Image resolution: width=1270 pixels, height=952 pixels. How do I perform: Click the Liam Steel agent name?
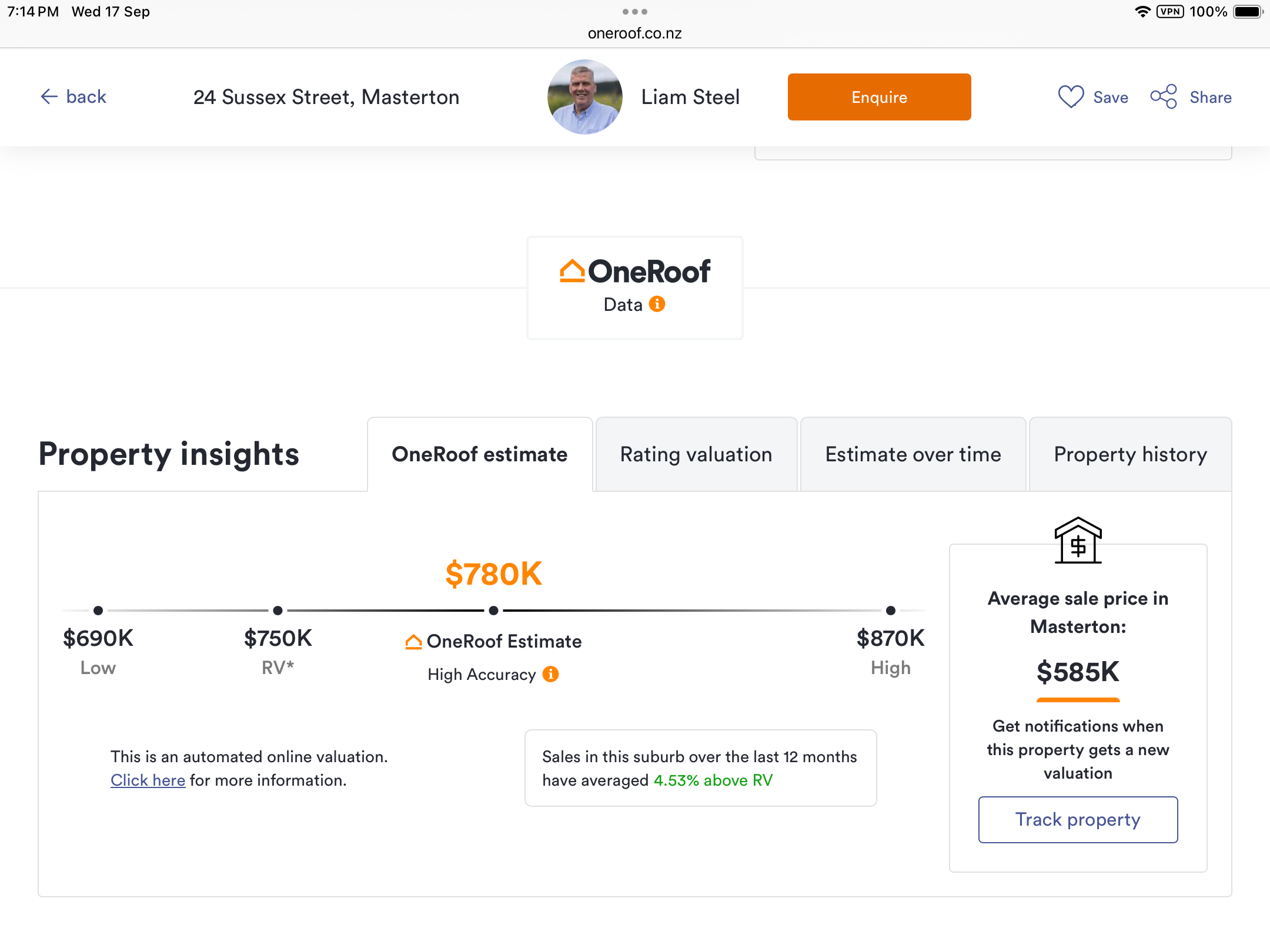690,97
